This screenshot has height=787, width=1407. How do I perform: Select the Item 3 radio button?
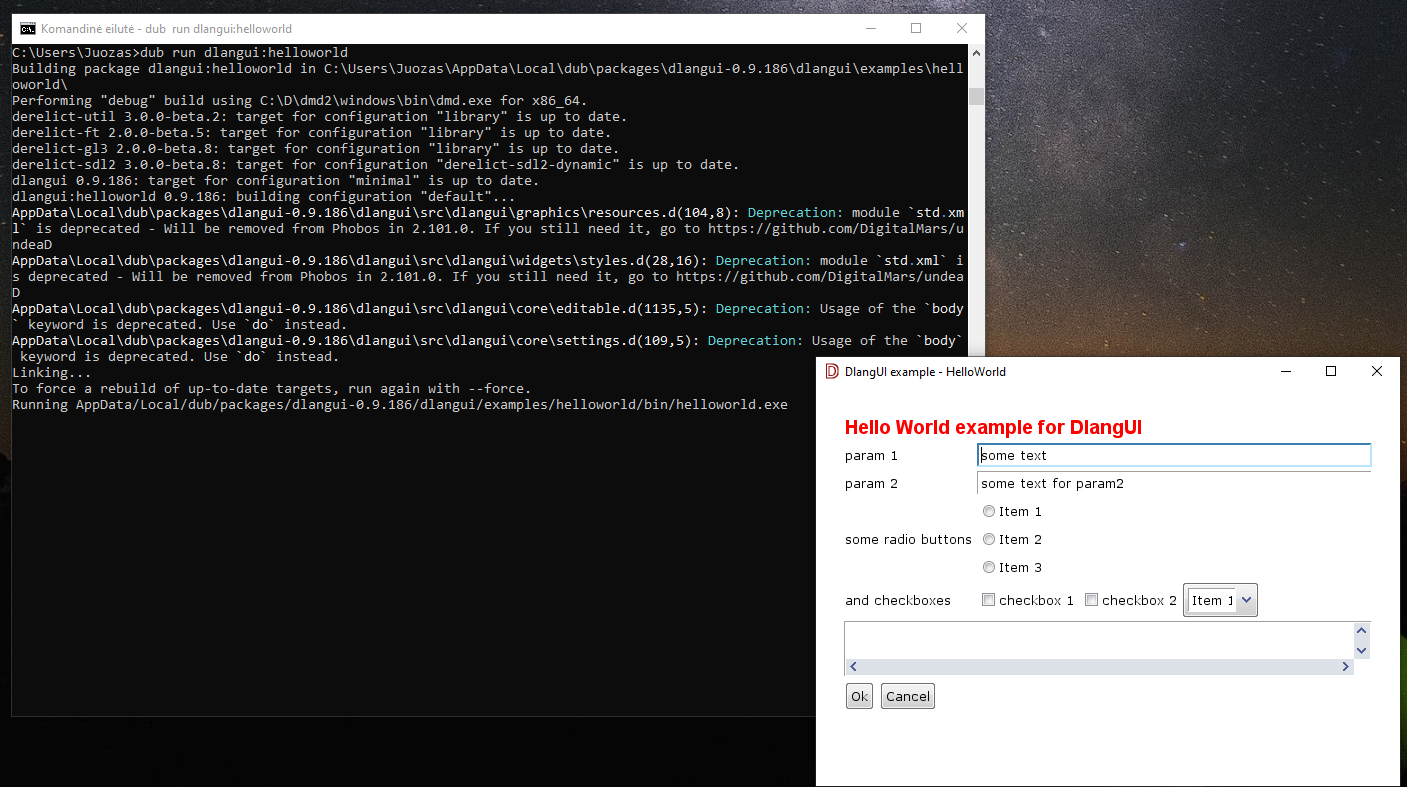coord(988,567)
